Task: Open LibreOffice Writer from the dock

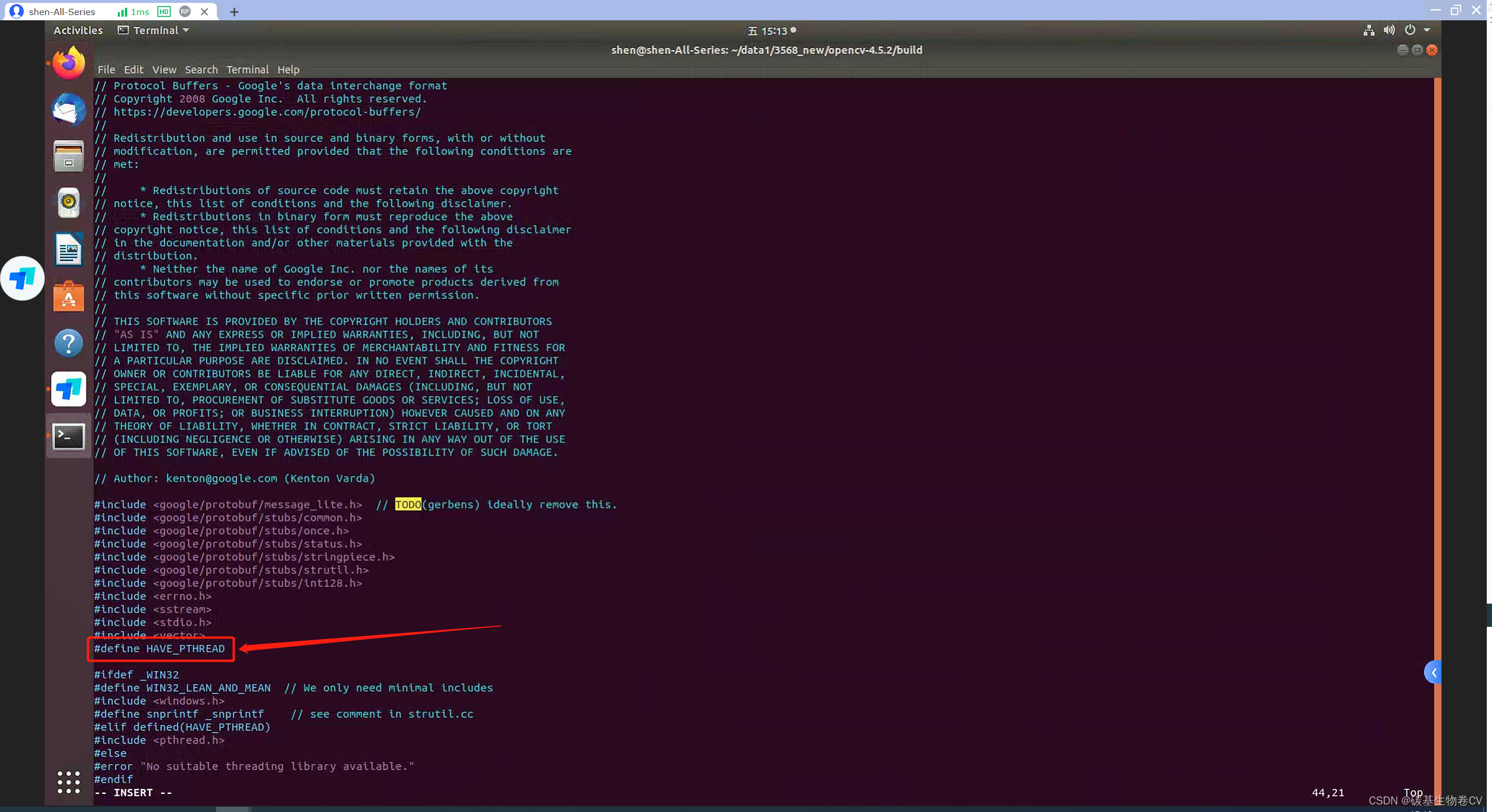Action: (x=68, y=249)
